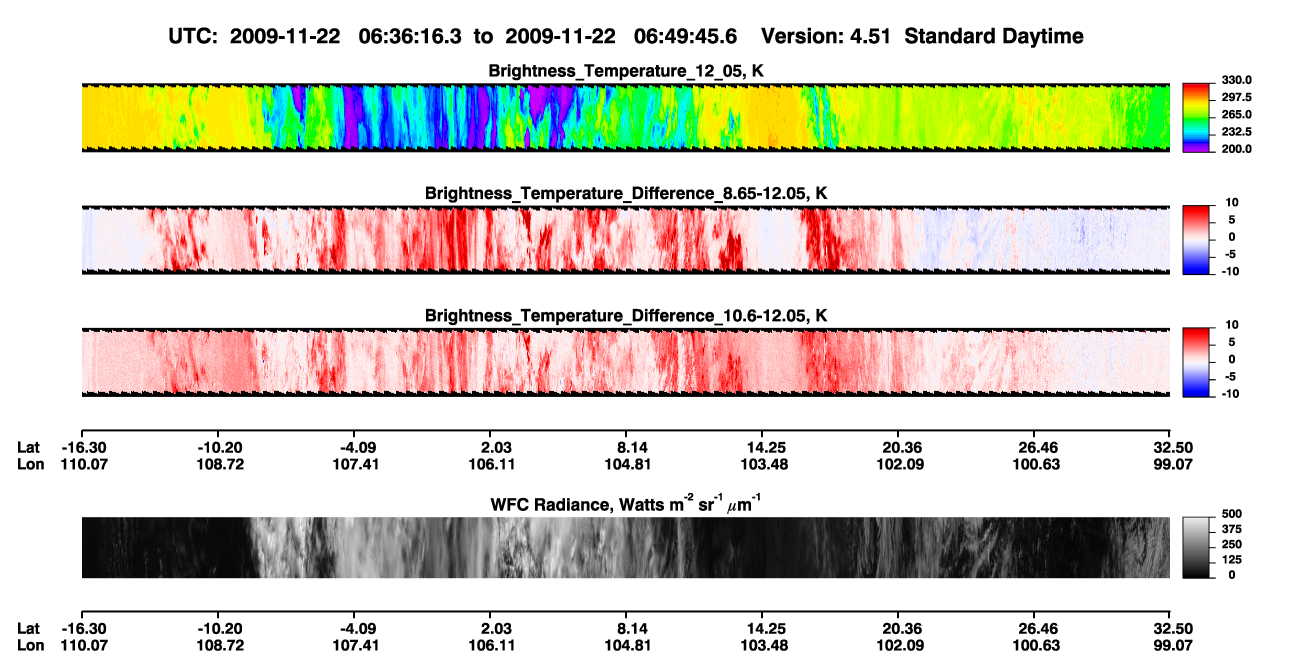Screen dimensions: 1300x667
Task: Click the red-blue colorbar beside the 10.6-12.05 panel
Action: click(1196, 362)
